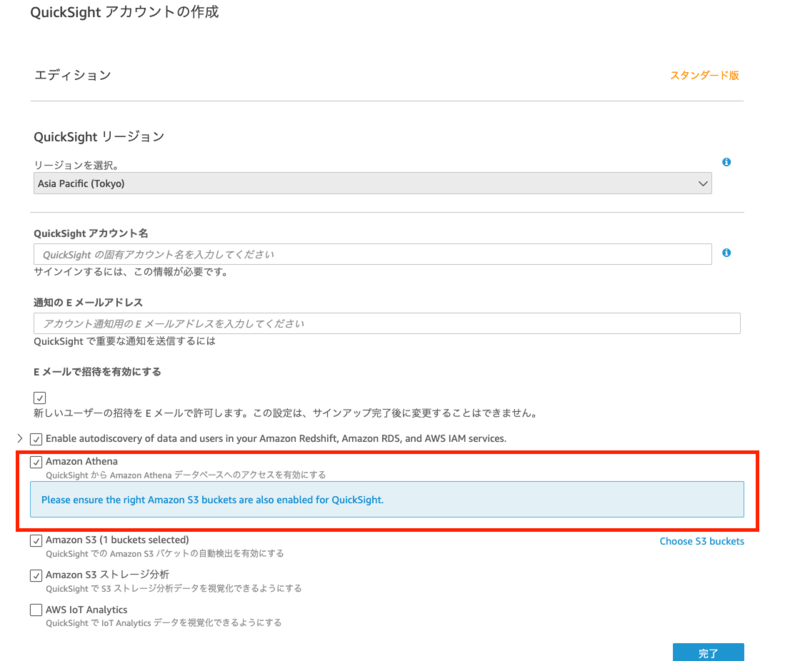Click 'QuickSight アカウントの作成' page title

coord(124,12)
